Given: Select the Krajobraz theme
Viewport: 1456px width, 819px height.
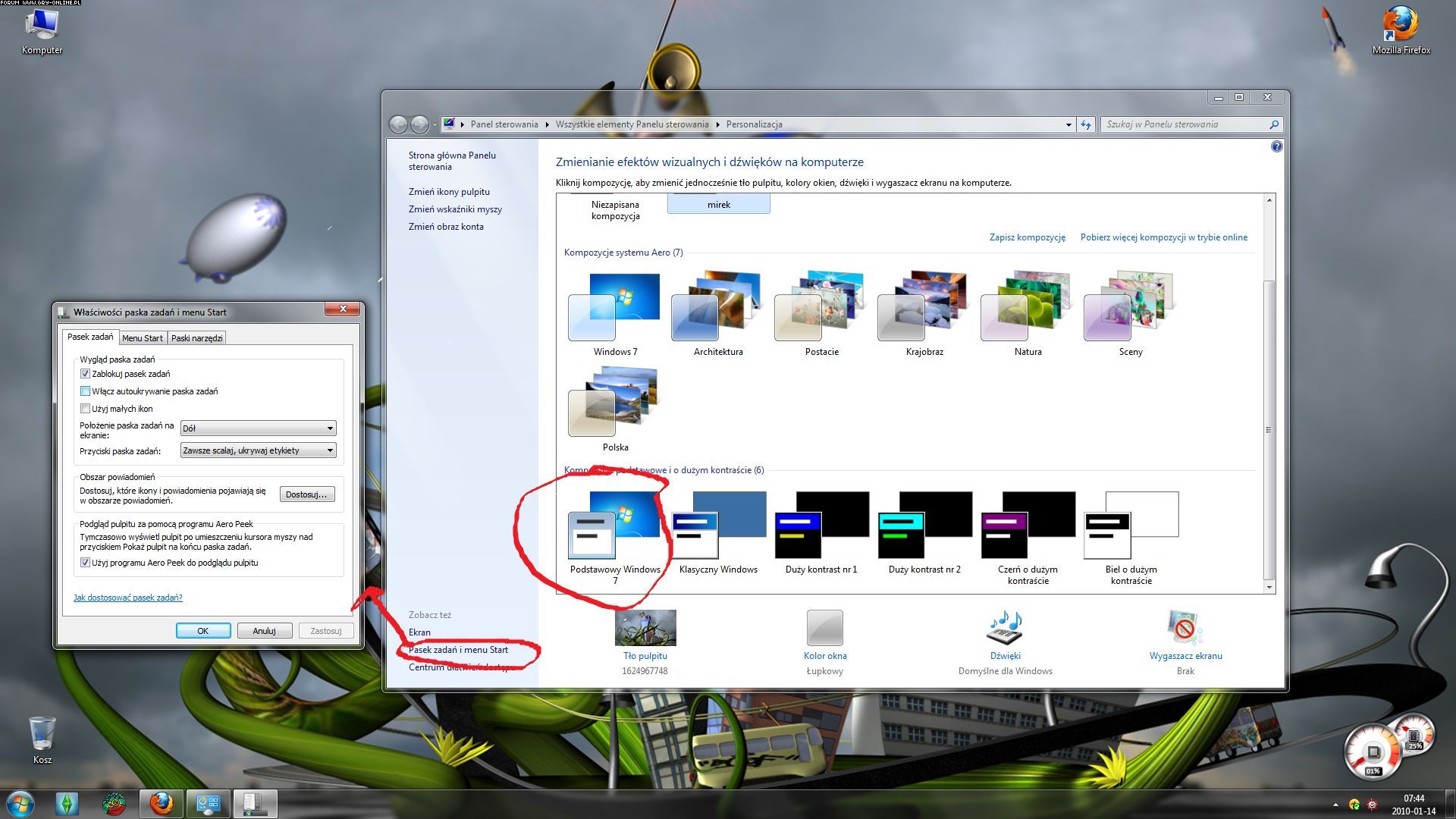Looking at the screenshot, I should pyautogui.click(x=924, y=314).
